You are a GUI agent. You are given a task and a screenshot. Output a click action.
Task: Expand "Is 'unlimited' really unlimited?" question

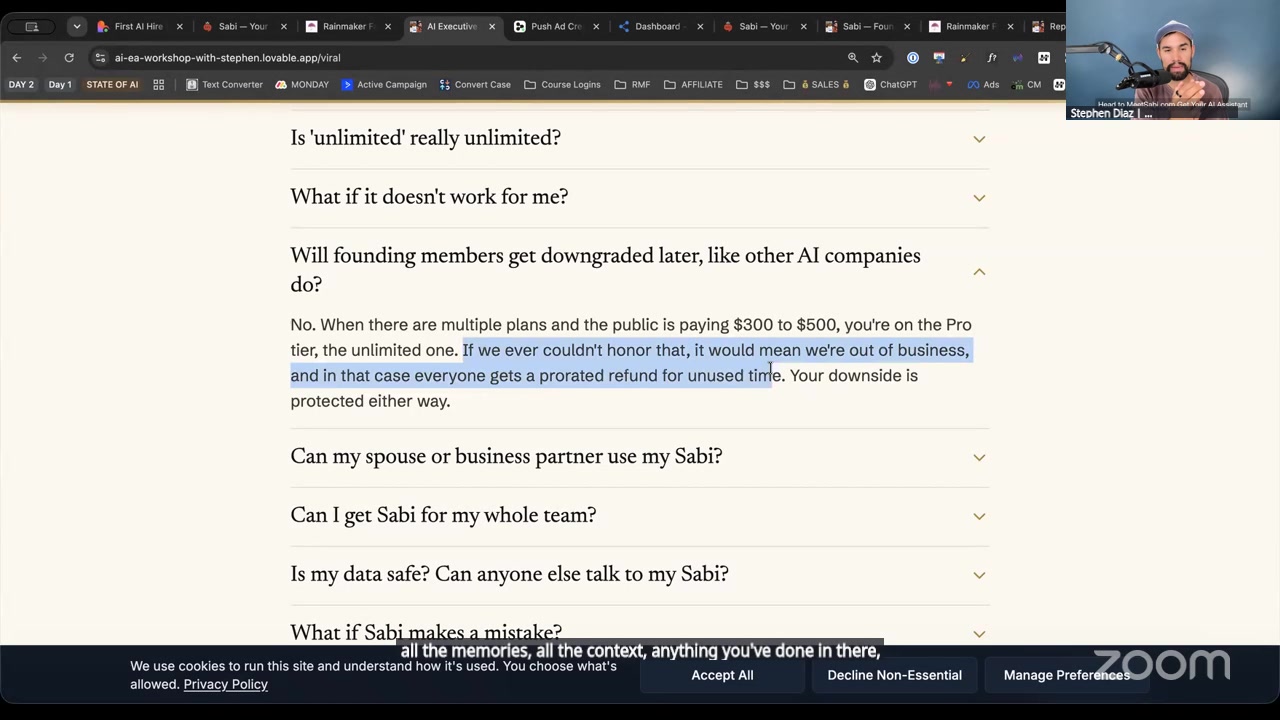coord(639,138)
